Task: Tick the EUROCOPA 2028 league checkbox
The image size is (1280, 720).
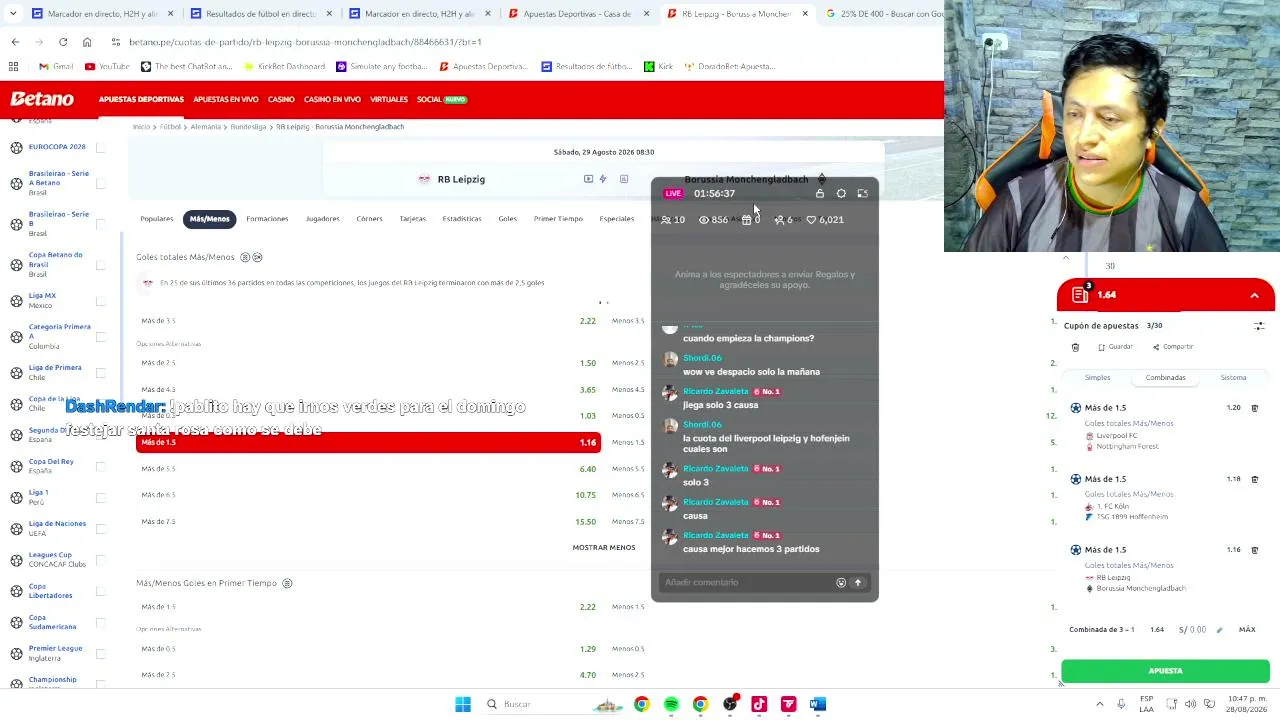Action: (100, 147)
